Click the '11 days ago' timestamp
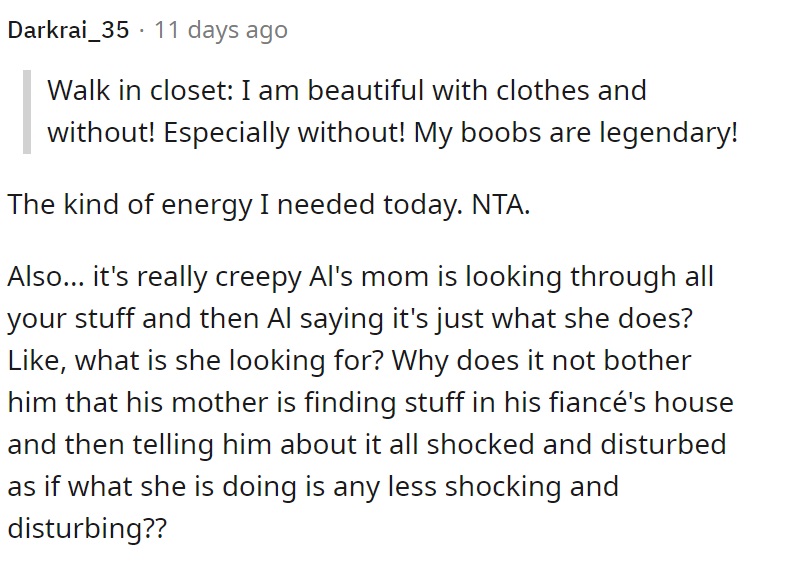Image resolution: width=812 pixels, height=563 pixels. click(221, 30)
